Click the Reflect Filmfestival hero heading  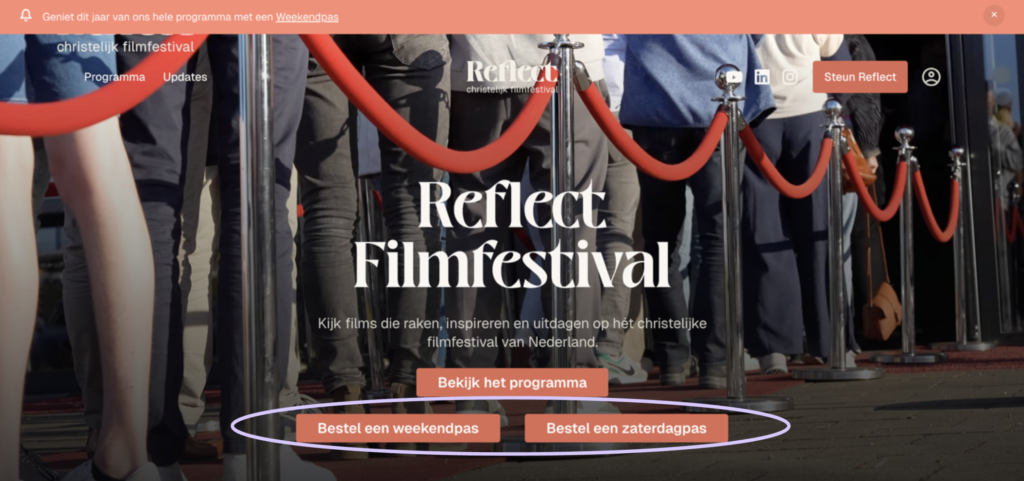tap(512, 235)
